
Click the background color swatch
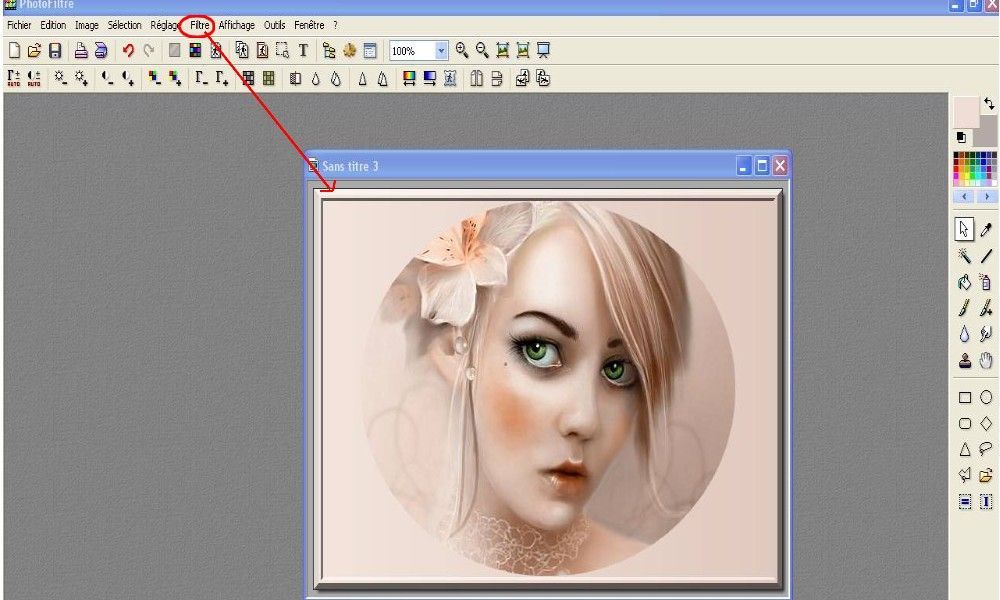click(988, 133)
